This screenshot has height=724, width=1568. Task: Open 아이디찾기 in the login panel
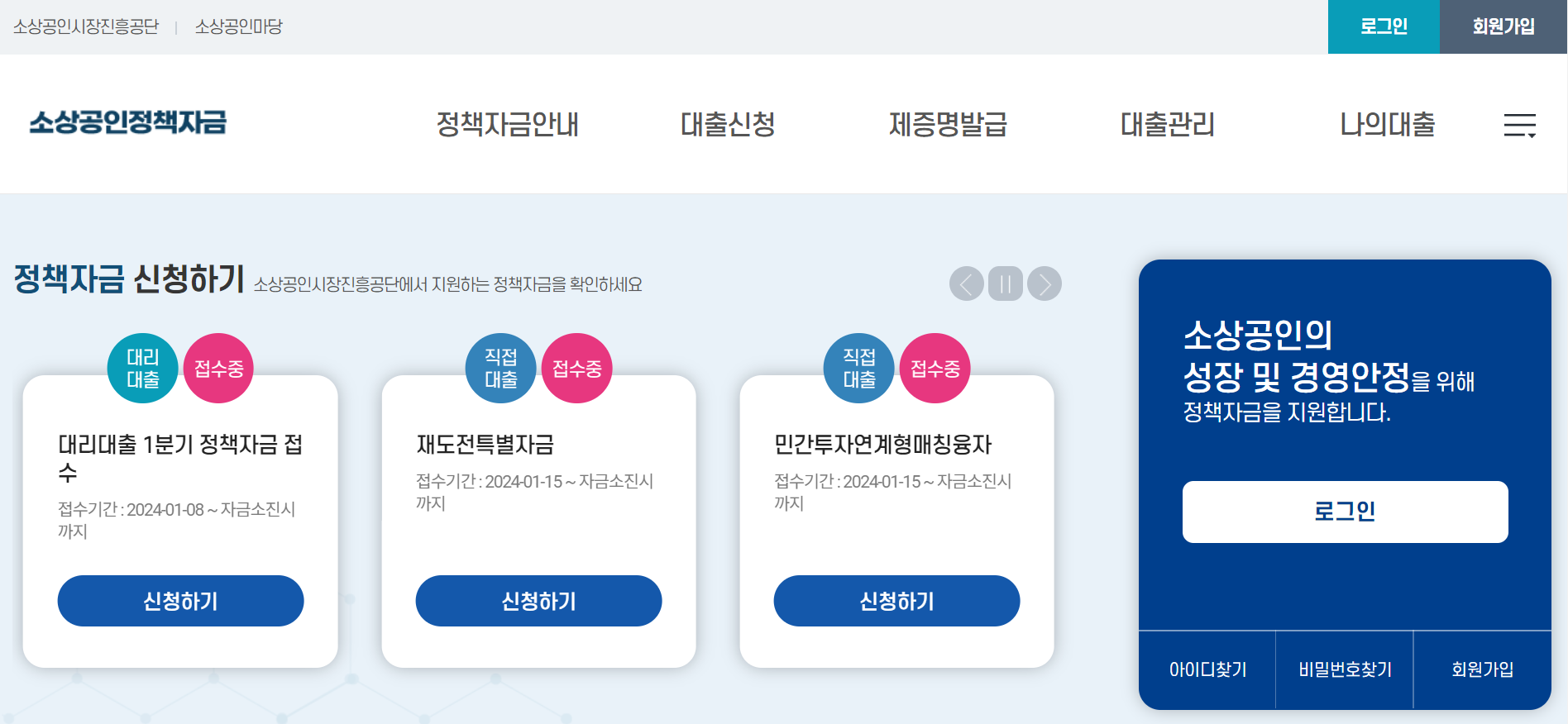pos(1207,669)
